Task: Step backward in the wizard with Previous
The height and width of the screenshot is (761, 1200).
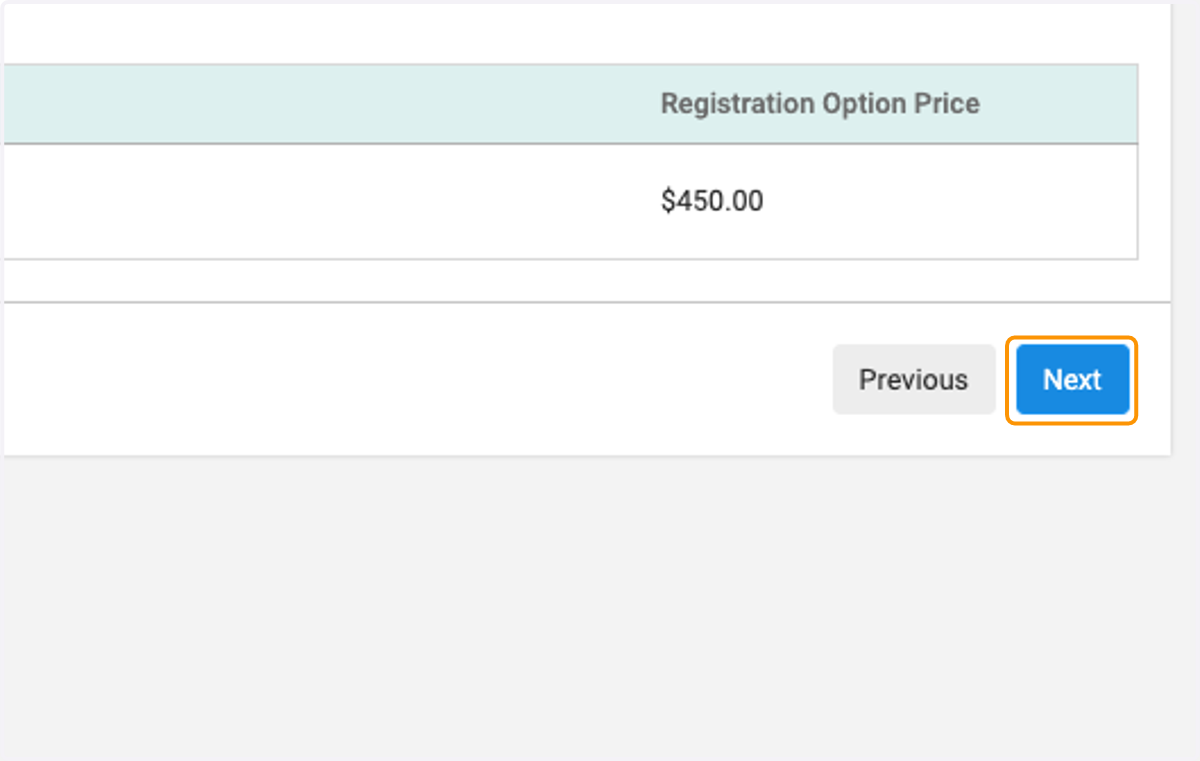Action: 913,380
